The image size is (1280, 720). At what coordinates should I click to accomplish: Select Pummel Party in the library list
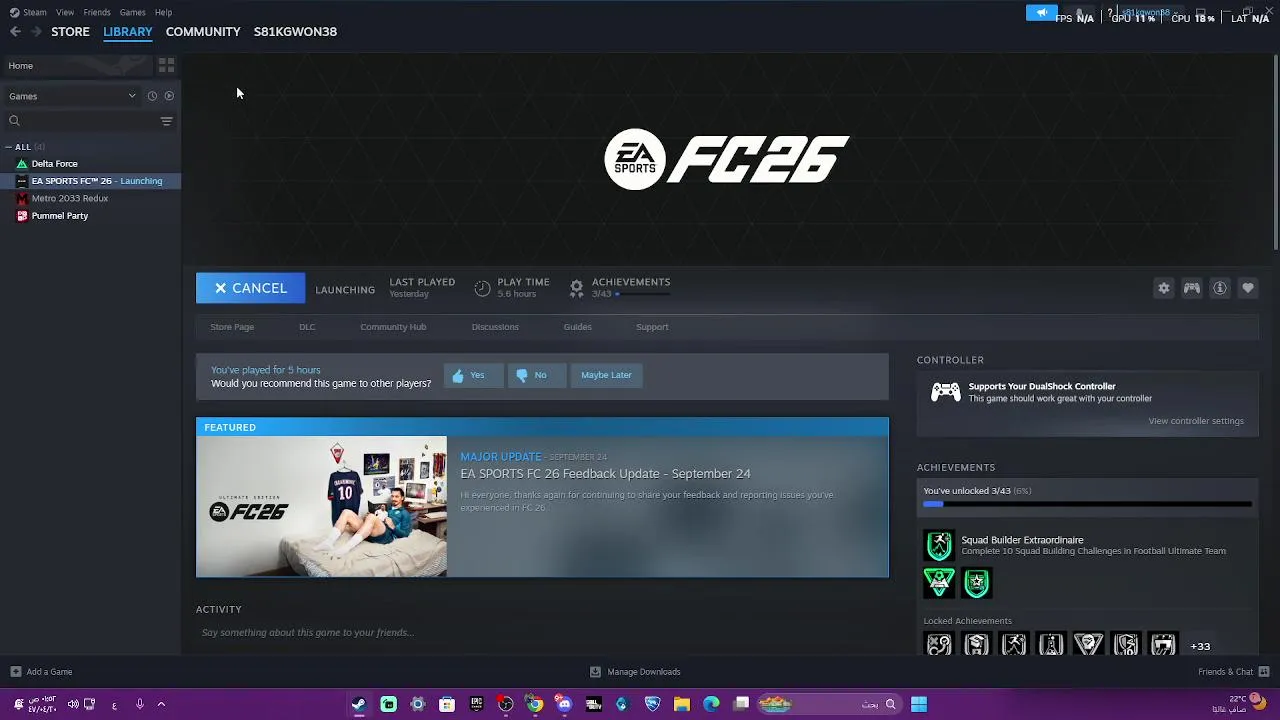59,216
